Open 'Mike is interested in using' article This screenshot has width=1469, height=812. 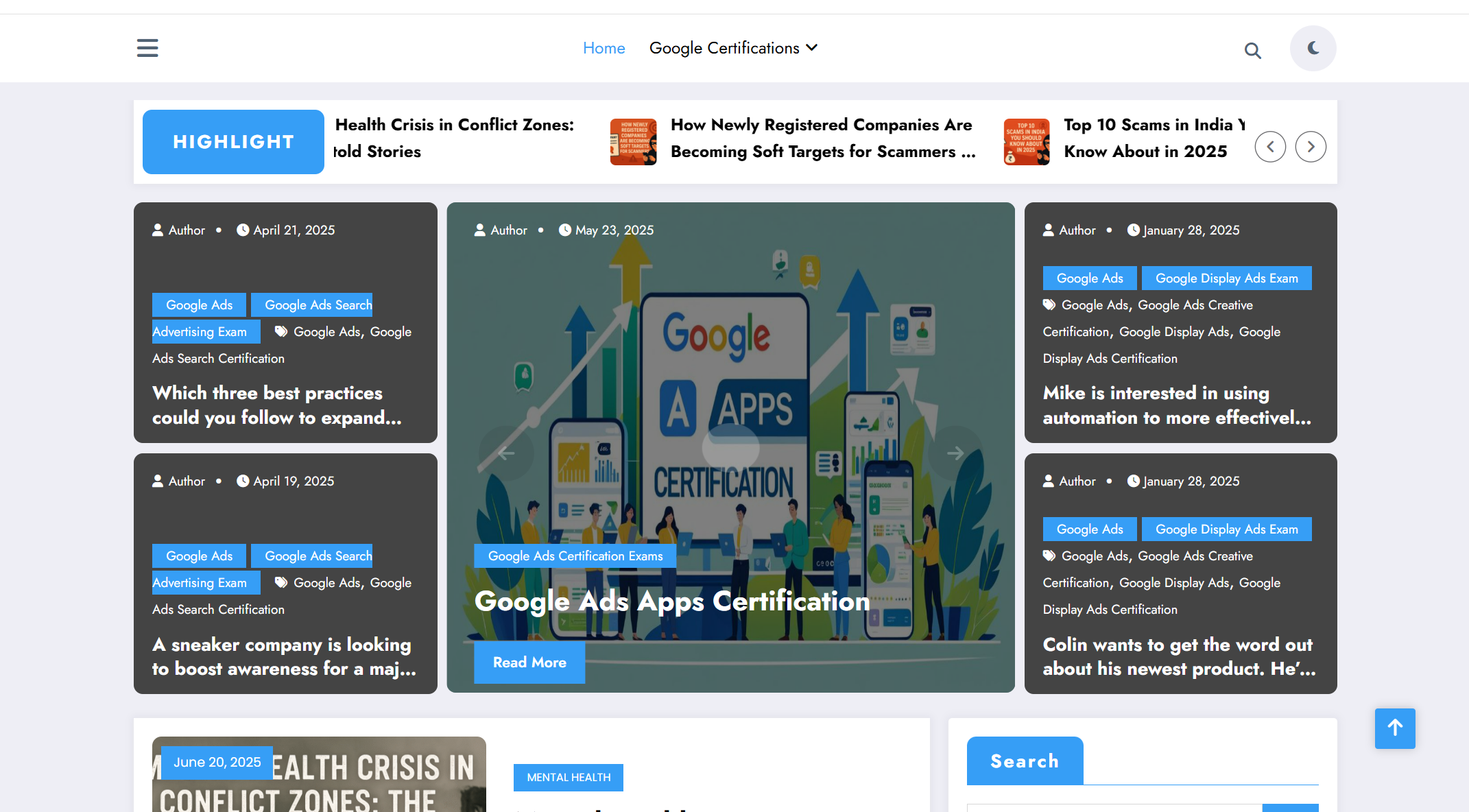(1177, 405)
